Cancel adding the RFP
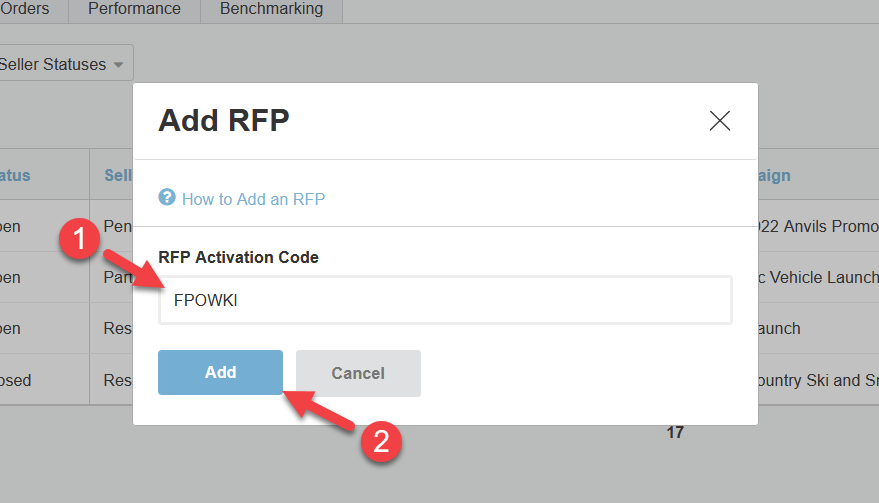The image size is (879, 503). [358, 373]
